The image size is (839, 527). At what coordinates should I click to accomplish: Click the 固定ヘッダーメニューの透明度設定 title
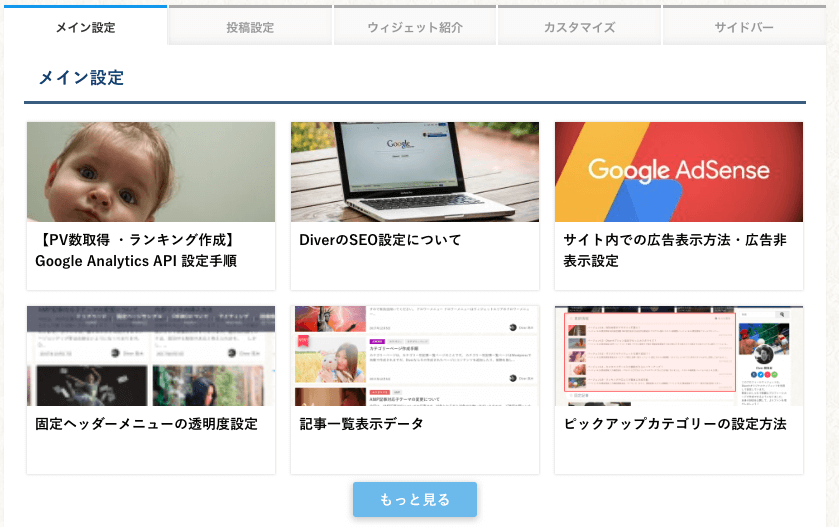click(146, 424)
